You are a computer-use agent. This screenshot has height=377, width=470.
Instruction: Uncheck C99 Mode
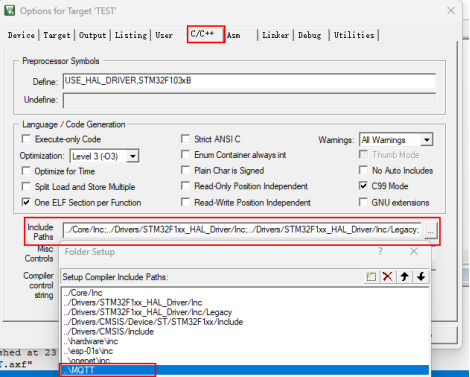click(363, 186)
